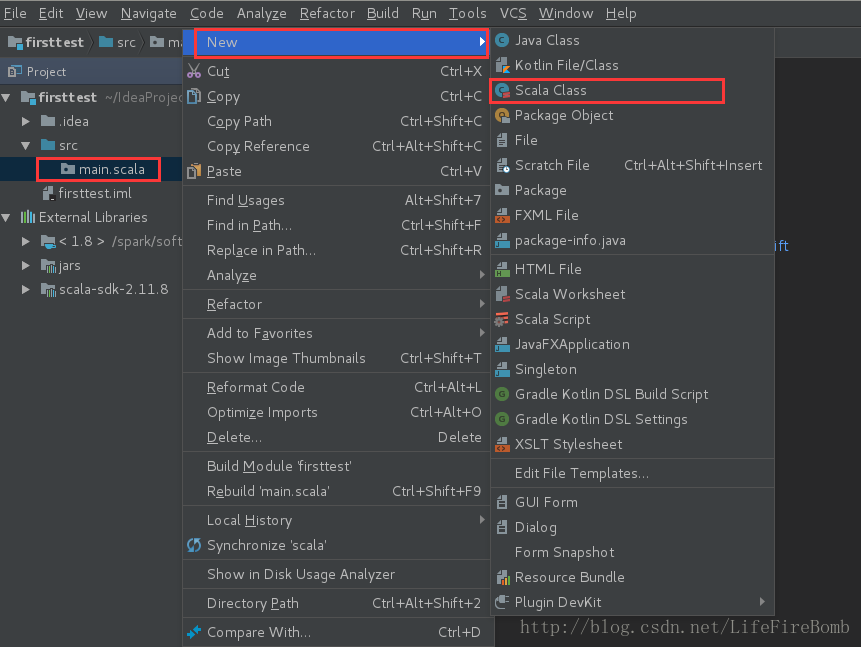Image resolution: width=861 pixels, height=647 pixels.
Task: Choose Copy Path menu entry
Action: (336, 121)
